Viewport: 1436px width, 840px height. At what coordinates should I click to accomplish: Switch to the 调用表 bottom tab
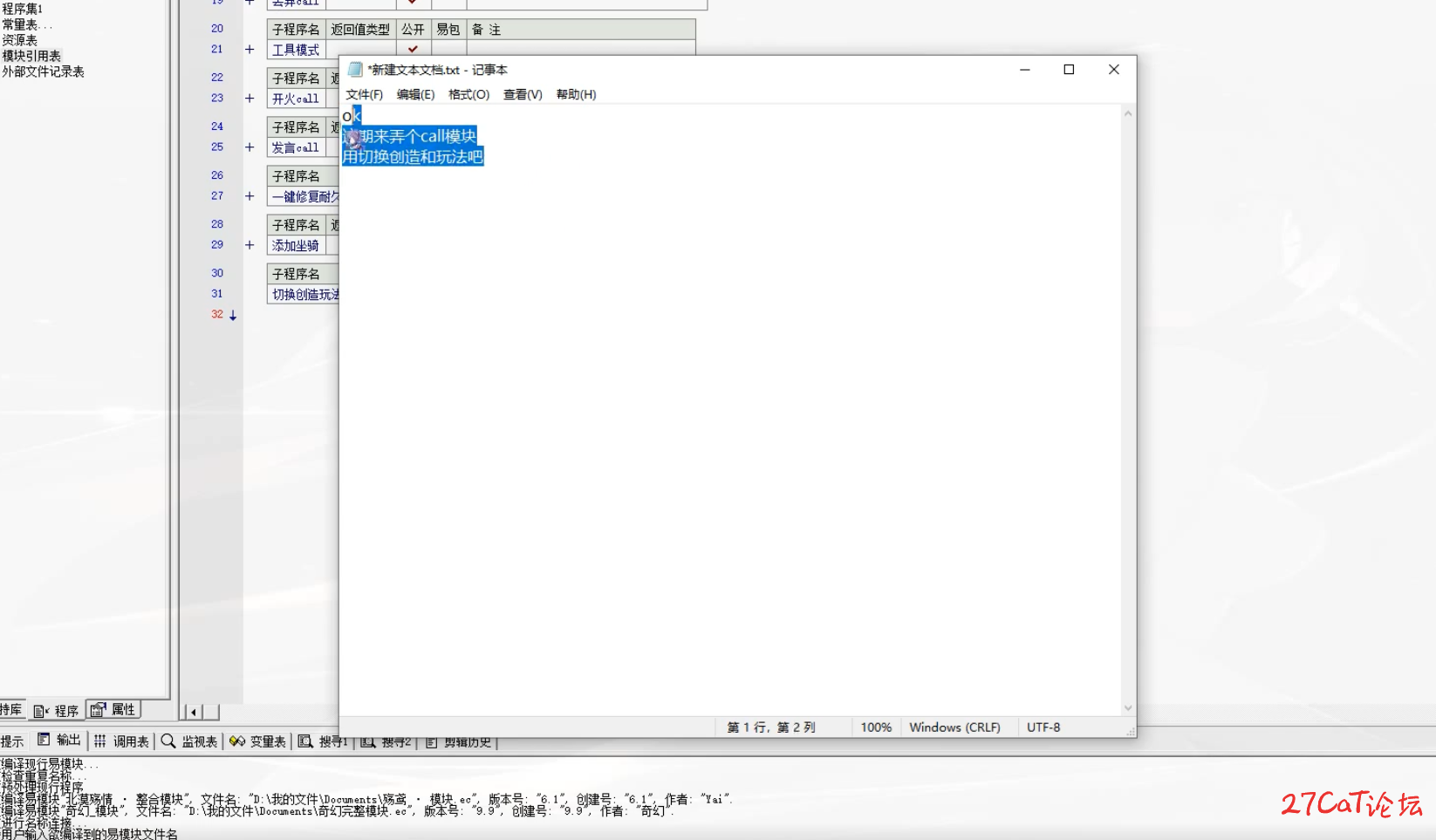[x=121, y=741]
